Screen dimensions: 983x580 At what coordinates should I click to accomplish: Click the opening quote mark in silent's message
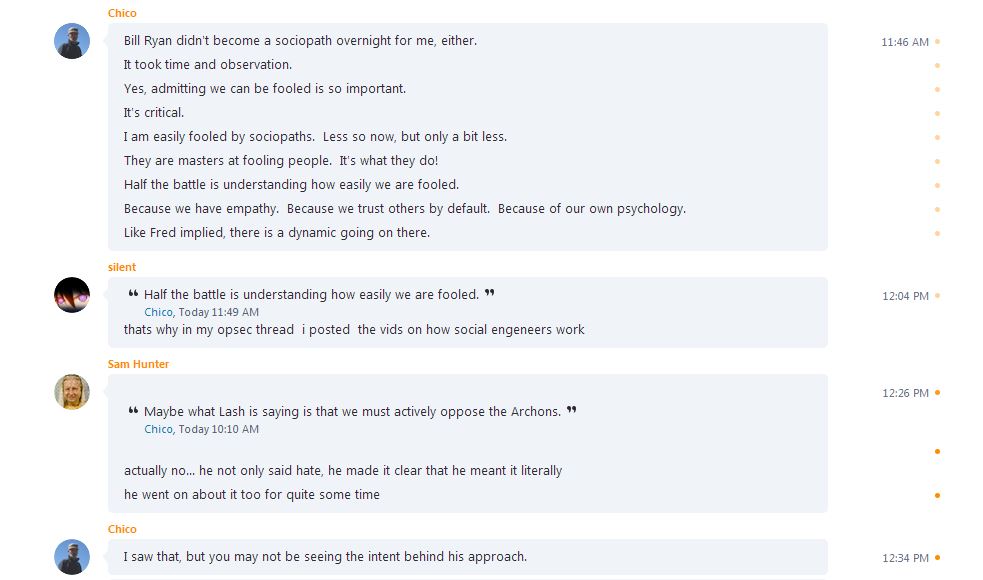[133, 293]
